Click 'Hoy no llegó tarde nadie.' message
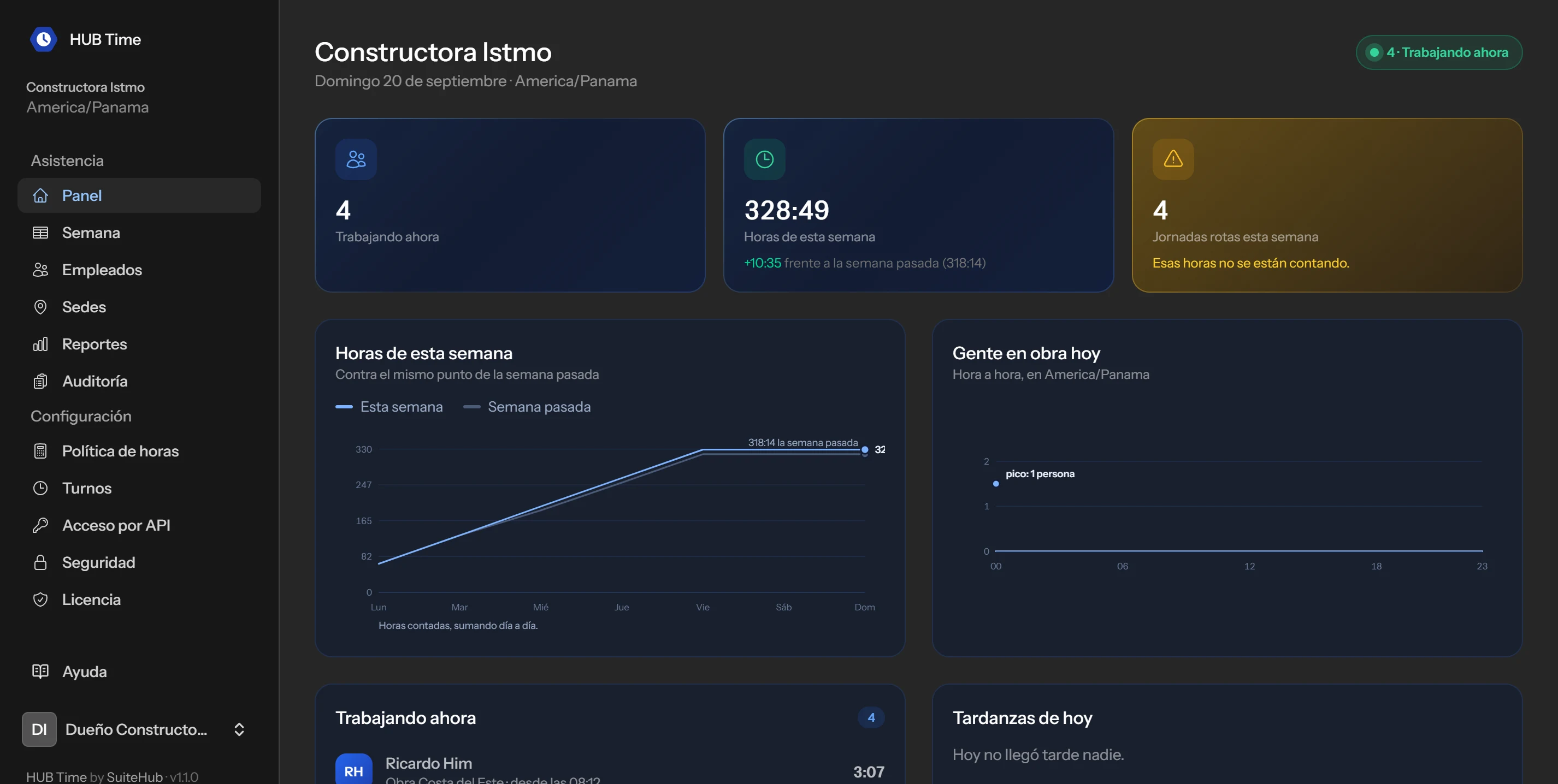1558x784 pixels. (1038, 755)
